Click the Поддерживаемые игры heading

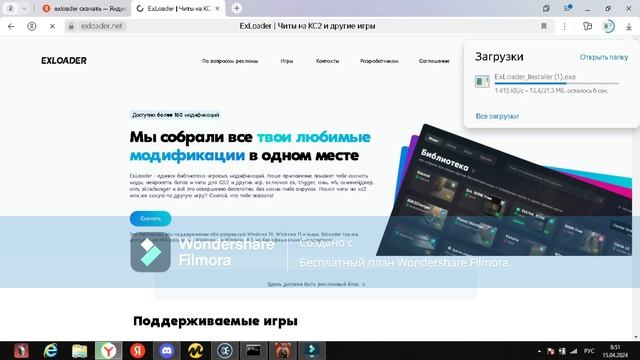click(215, 321)
